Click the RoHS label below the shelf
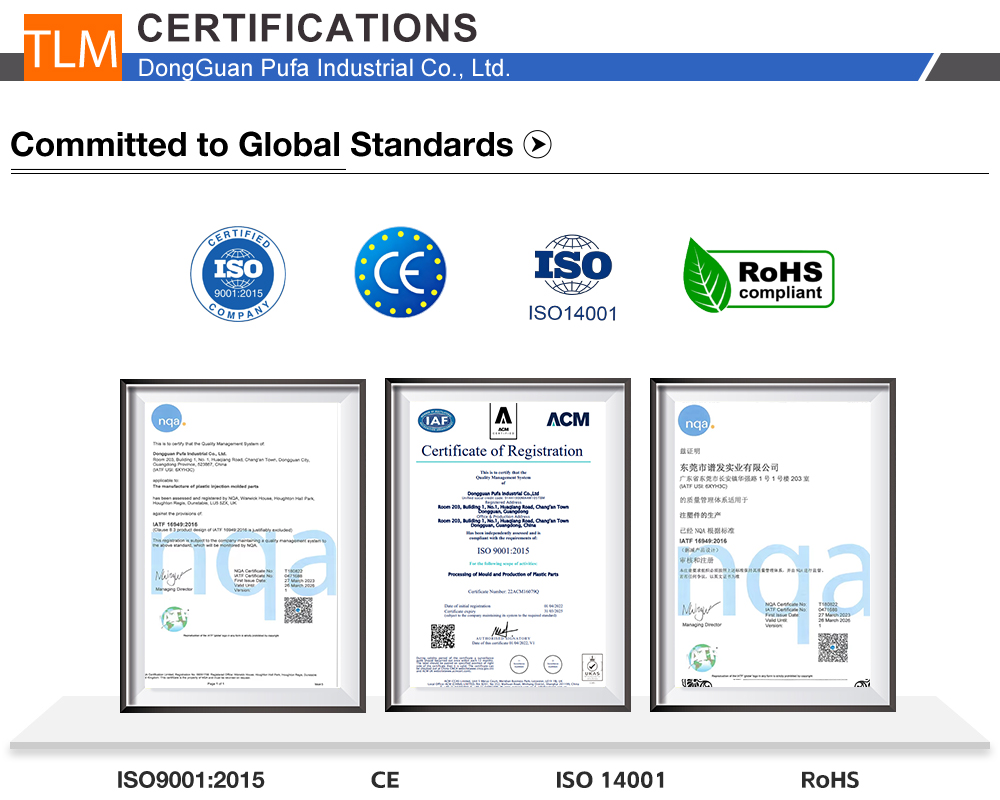 [x=830, y=780]
